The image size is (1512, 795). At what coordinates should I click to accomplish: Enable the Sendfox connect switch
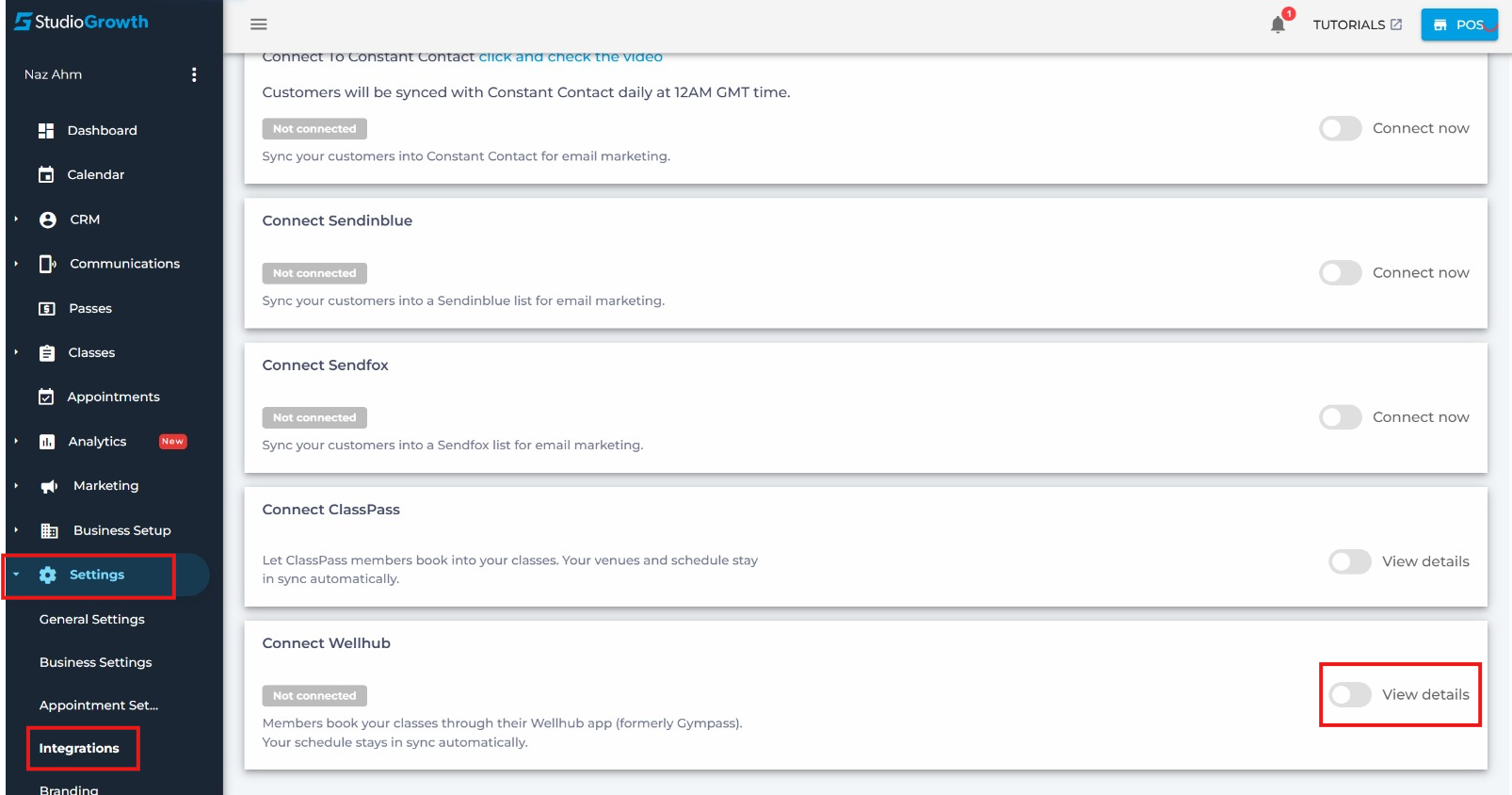click(x=1340, y=417)
